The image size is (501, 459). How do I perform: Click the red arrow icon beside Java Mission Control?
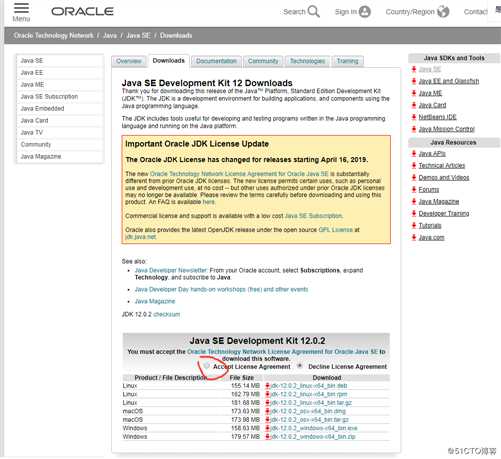pyautogui.click(x=414, y=129)
